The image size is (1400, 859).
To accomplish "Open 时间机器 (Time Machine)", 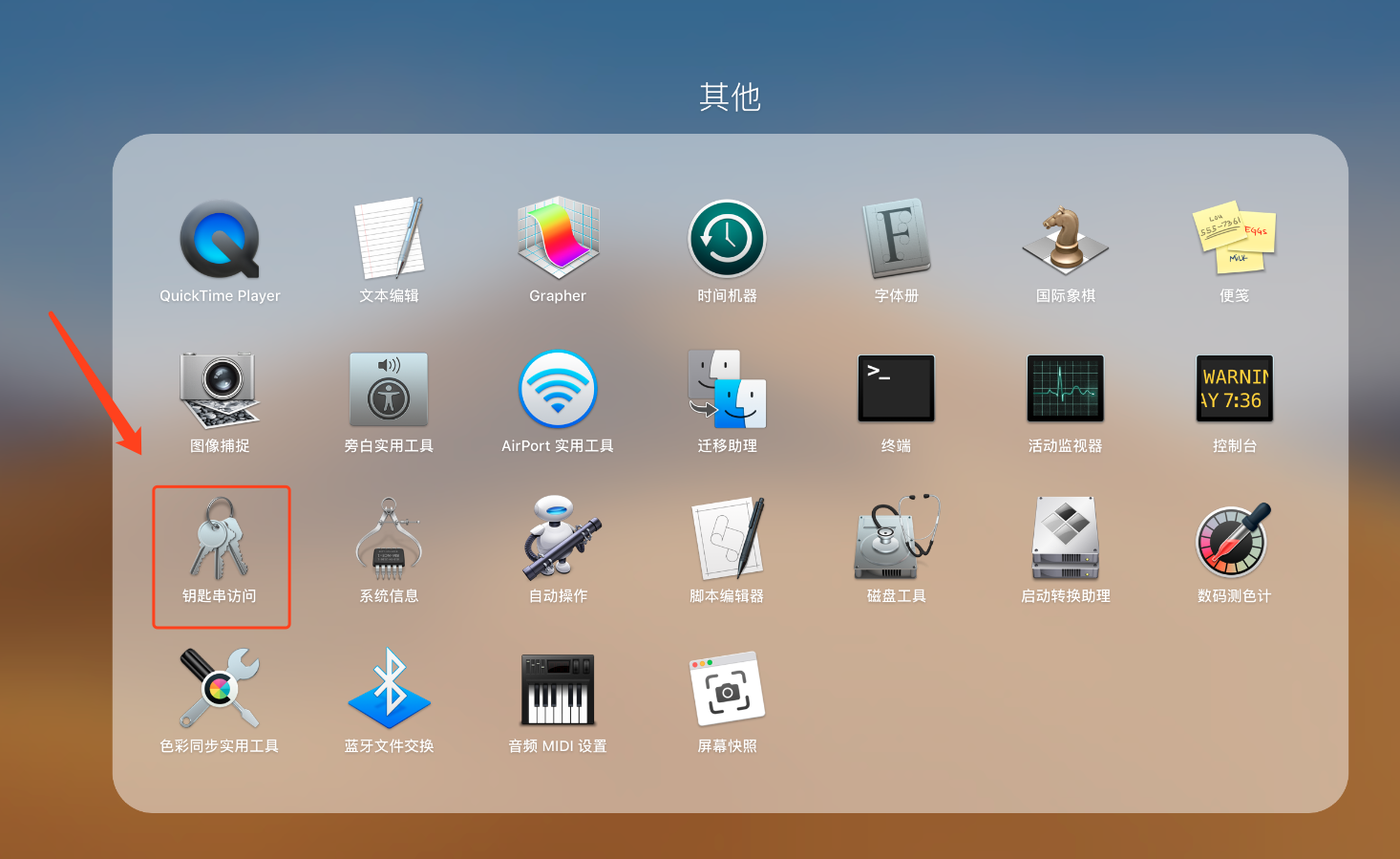I will tap(727, 240).
